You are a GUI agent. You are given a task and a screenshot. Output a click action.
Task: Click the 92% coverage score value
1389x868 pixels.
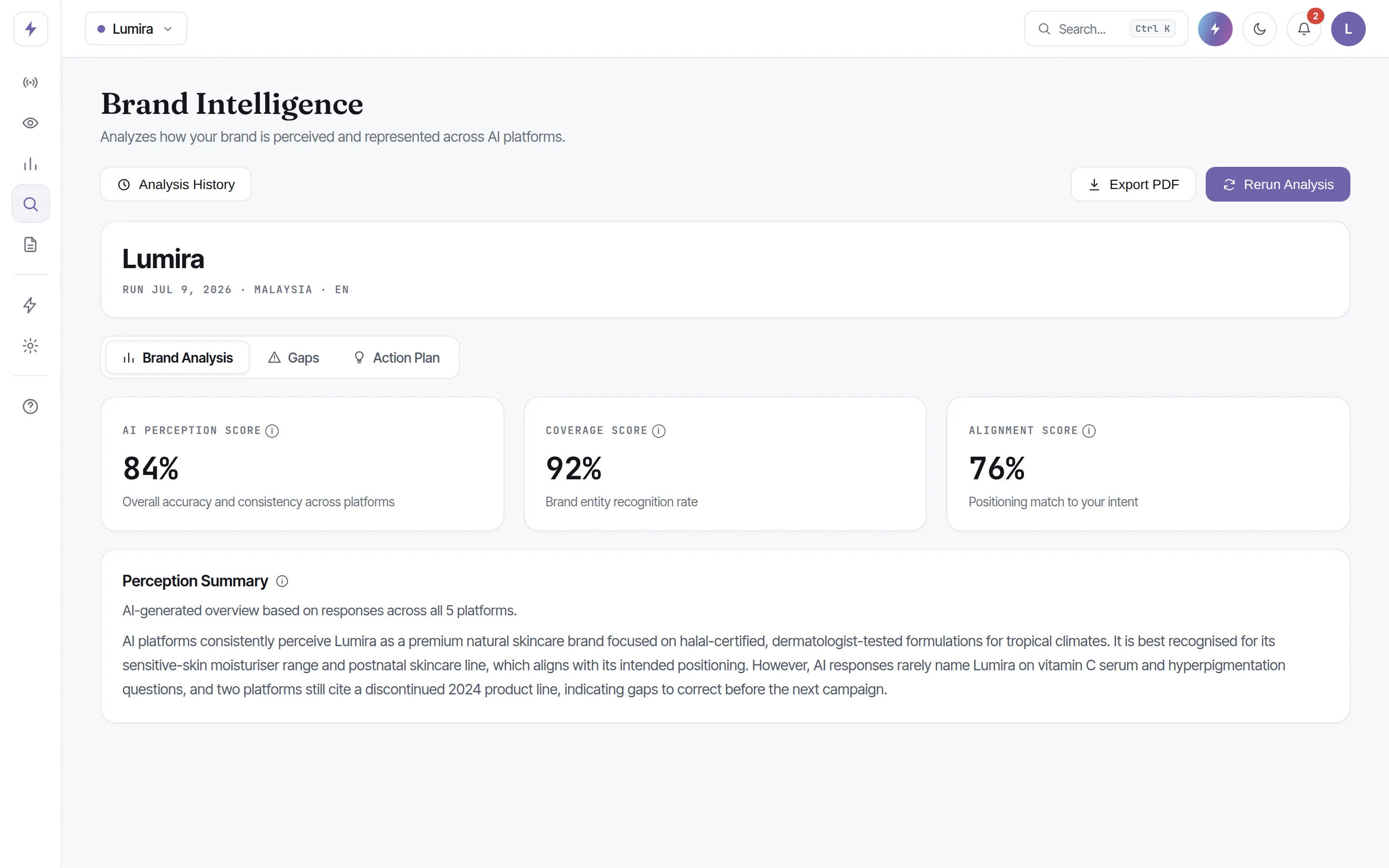click(573, 468)
